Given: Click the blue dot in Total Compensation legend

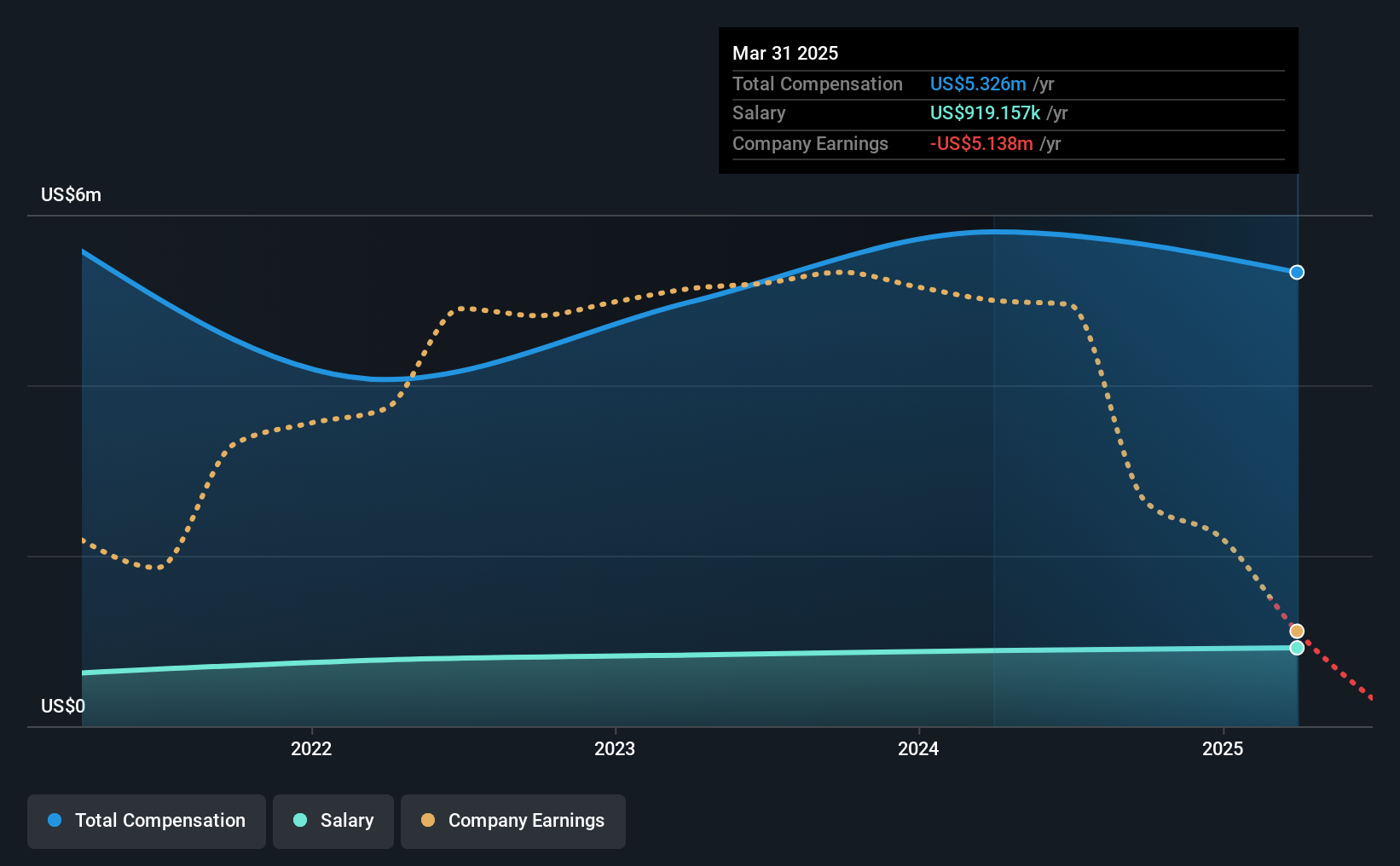Looking at the screenshot, I should click(x=55, y=820).
